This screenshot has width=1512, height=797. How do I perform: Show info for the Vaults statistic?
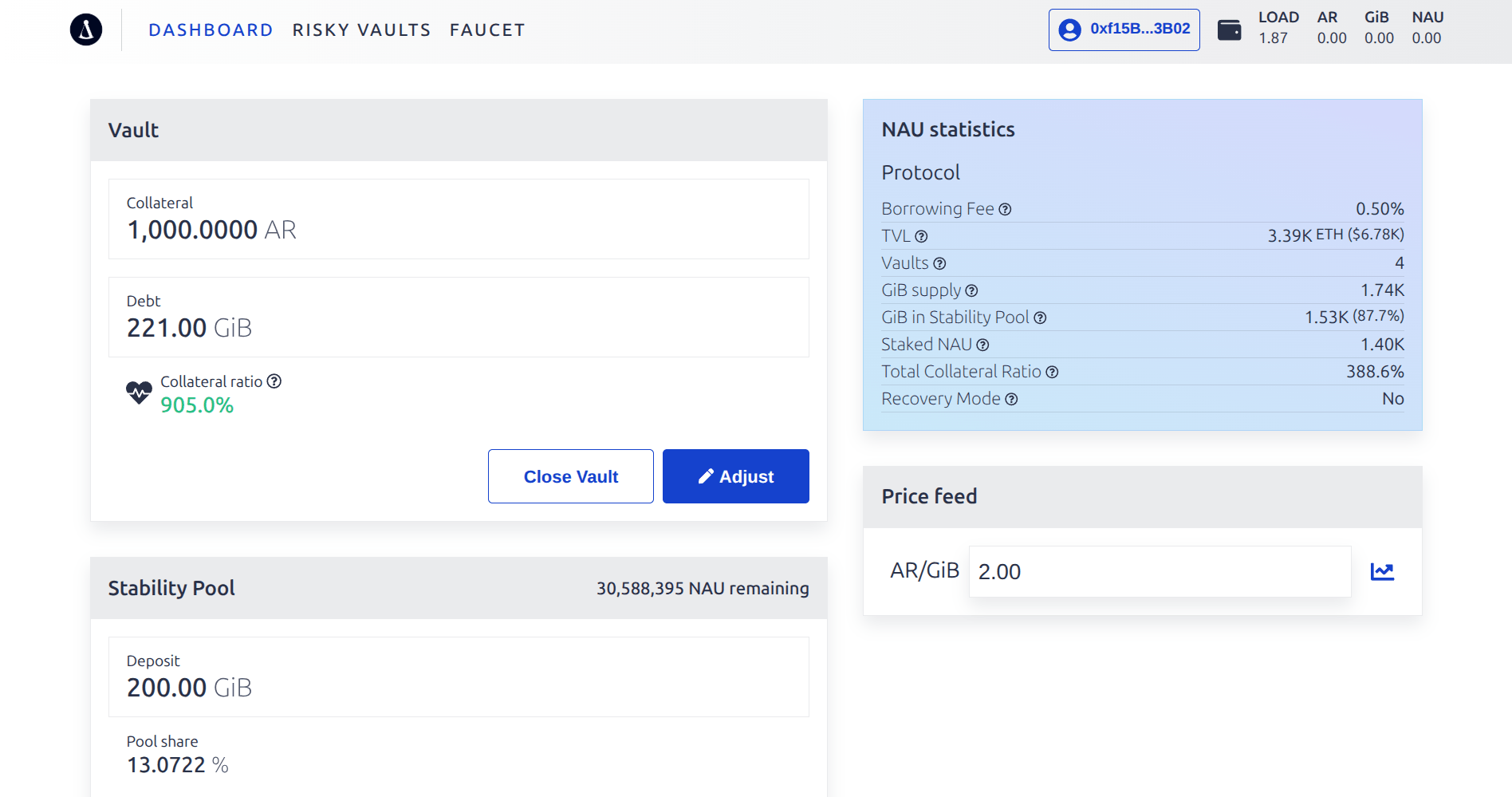point(939,263)
